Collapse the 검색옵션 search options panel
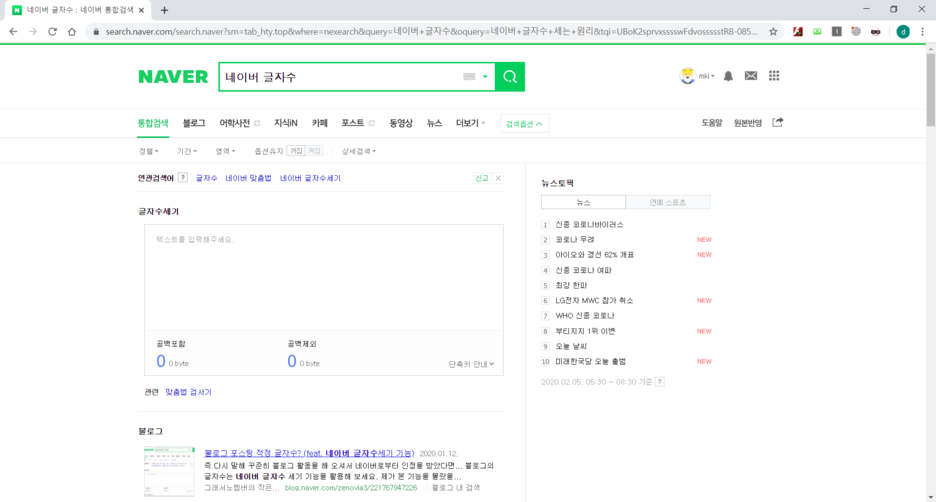 [524, 124]
